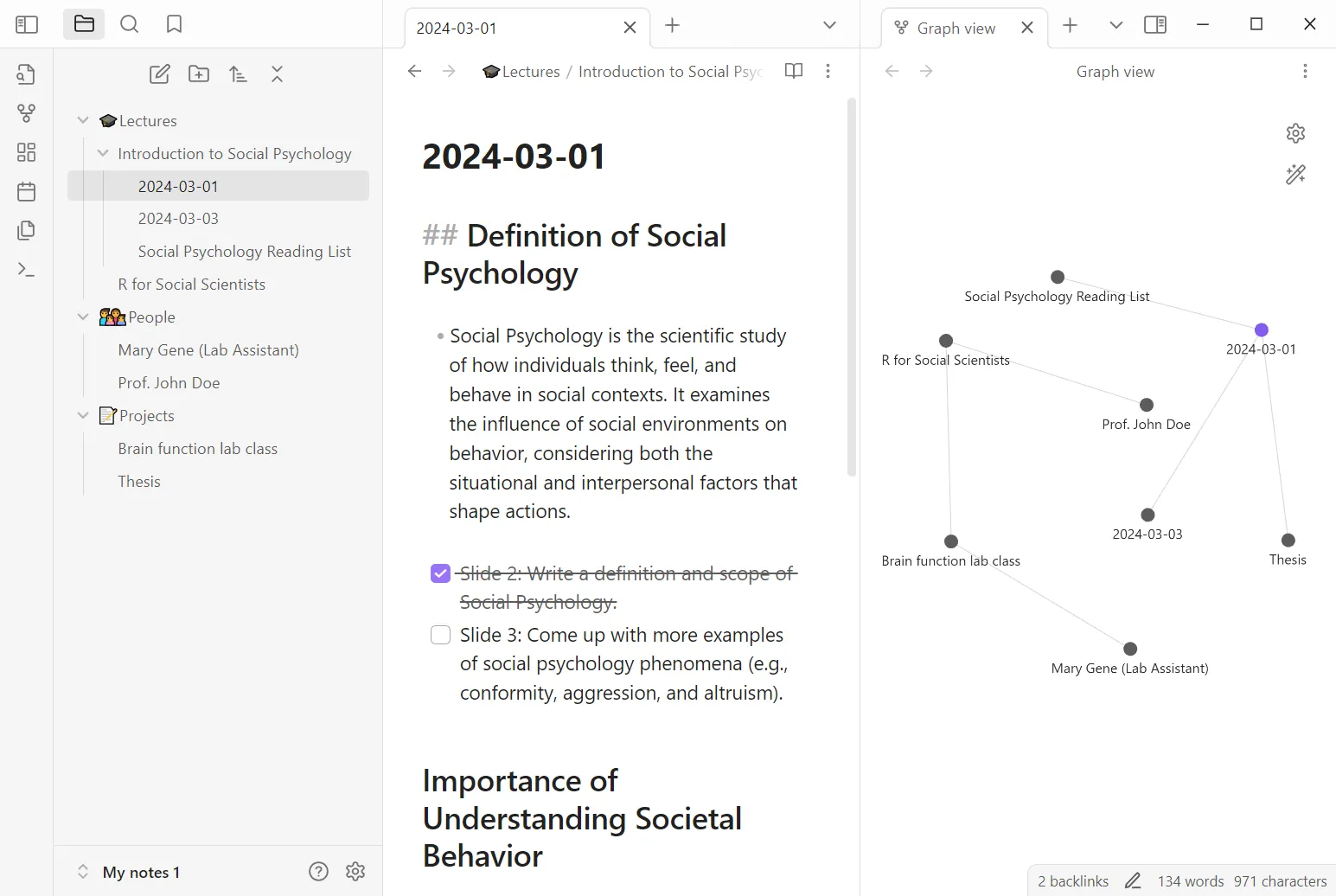The width and height of the screenshot is (1336, 896).
Task: Open graph view settings gear
Action: point(1295,133)
